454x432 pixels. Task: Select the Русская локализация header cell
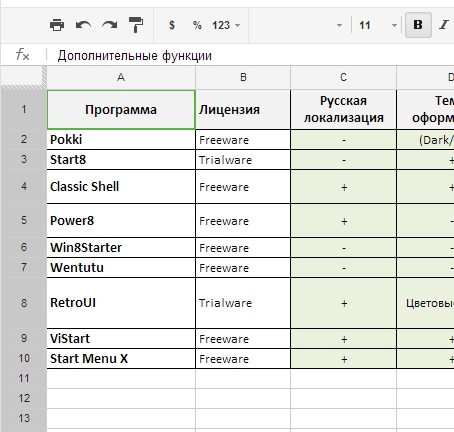coord(343,109)
